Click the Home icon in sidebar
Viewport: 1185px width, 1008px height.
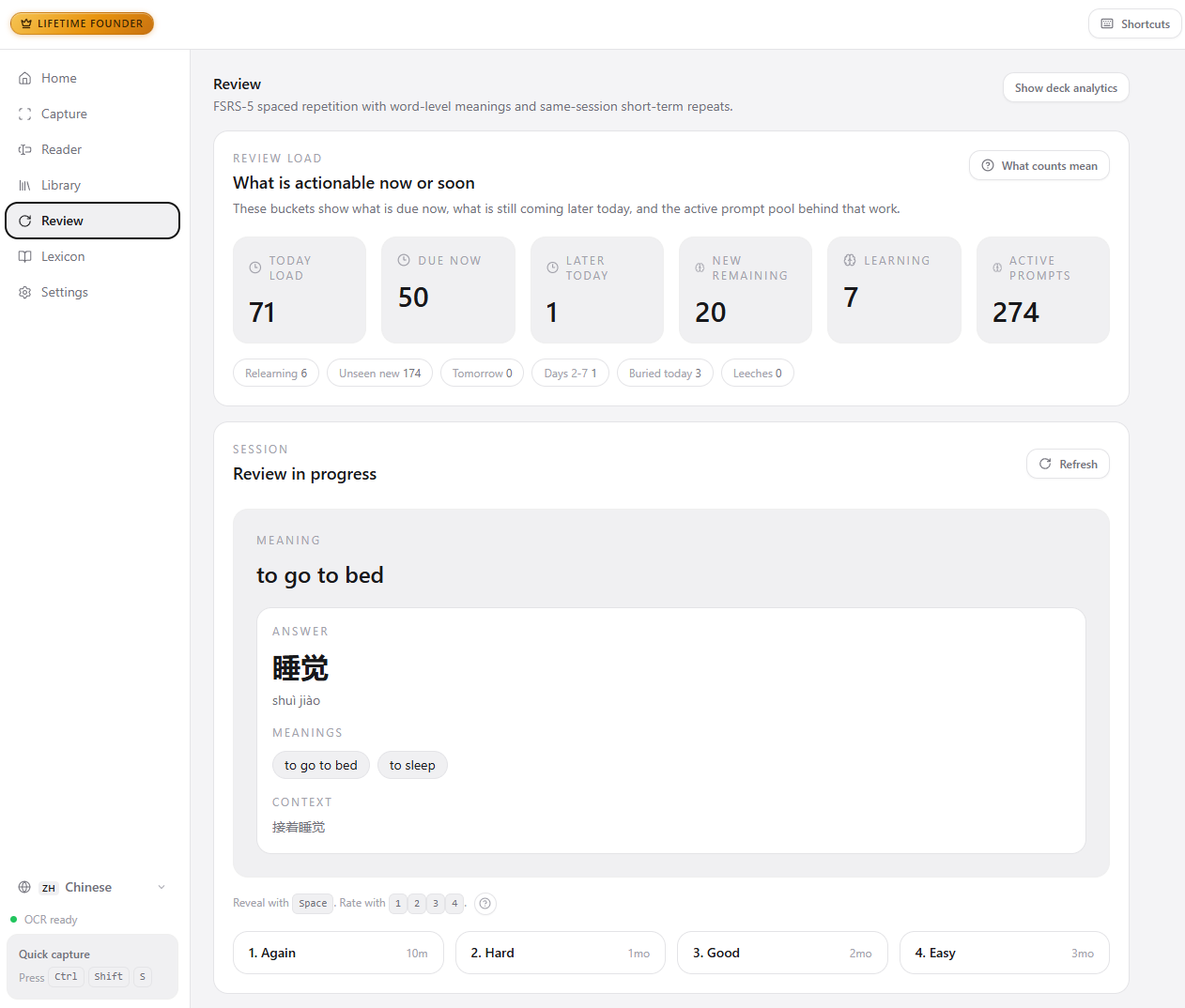click(x=25, y=78)
